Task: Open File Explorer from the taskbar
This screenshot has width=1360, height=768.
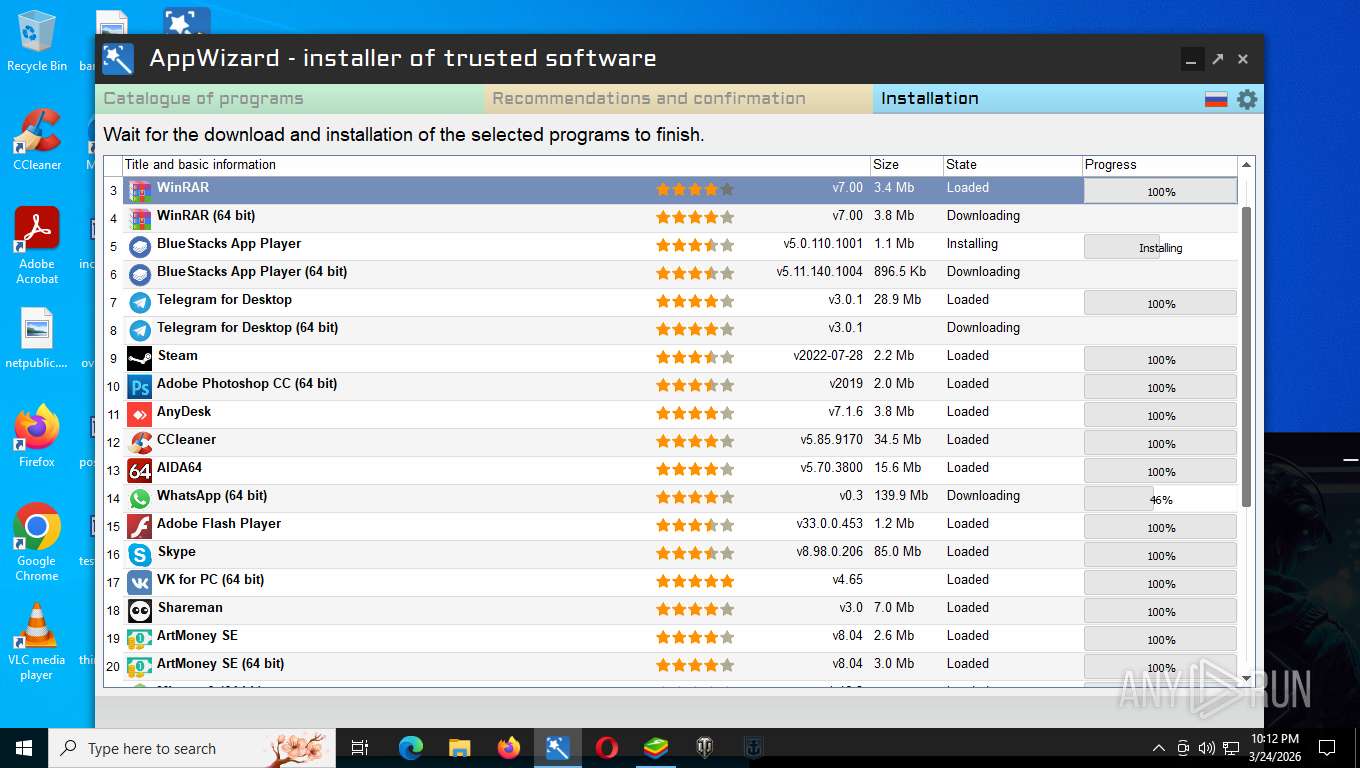Action: [x=460, y=747]
